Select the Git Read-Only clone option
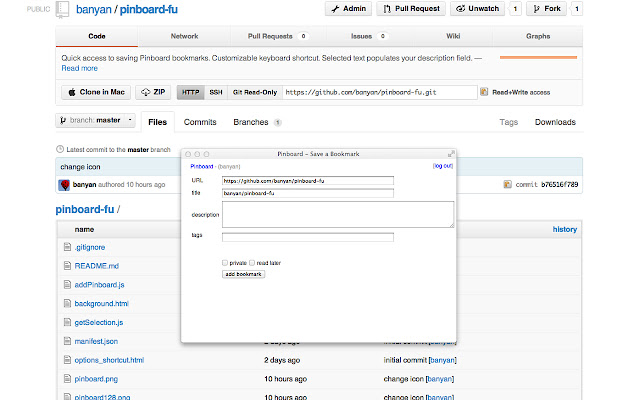This screenshot has width=640, height=400. (x=255, y=92)
